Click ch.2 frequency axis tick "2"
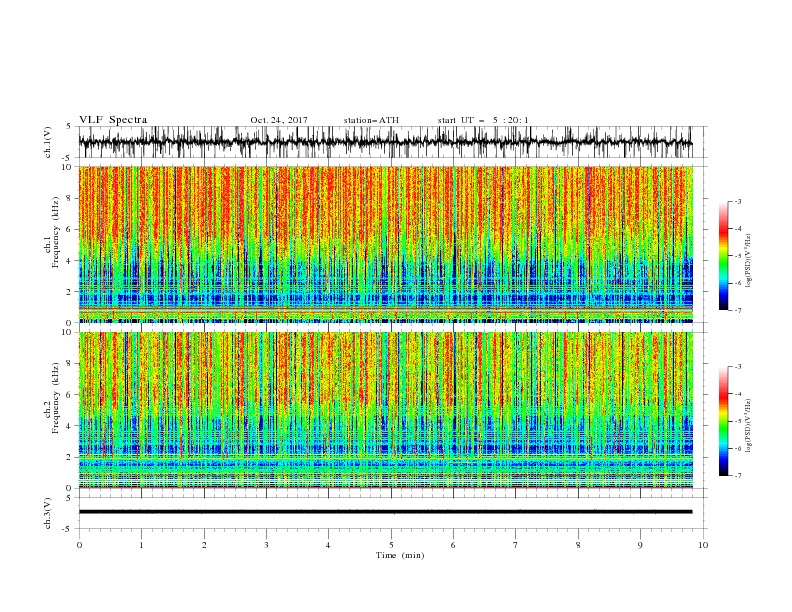 [70, 457]
